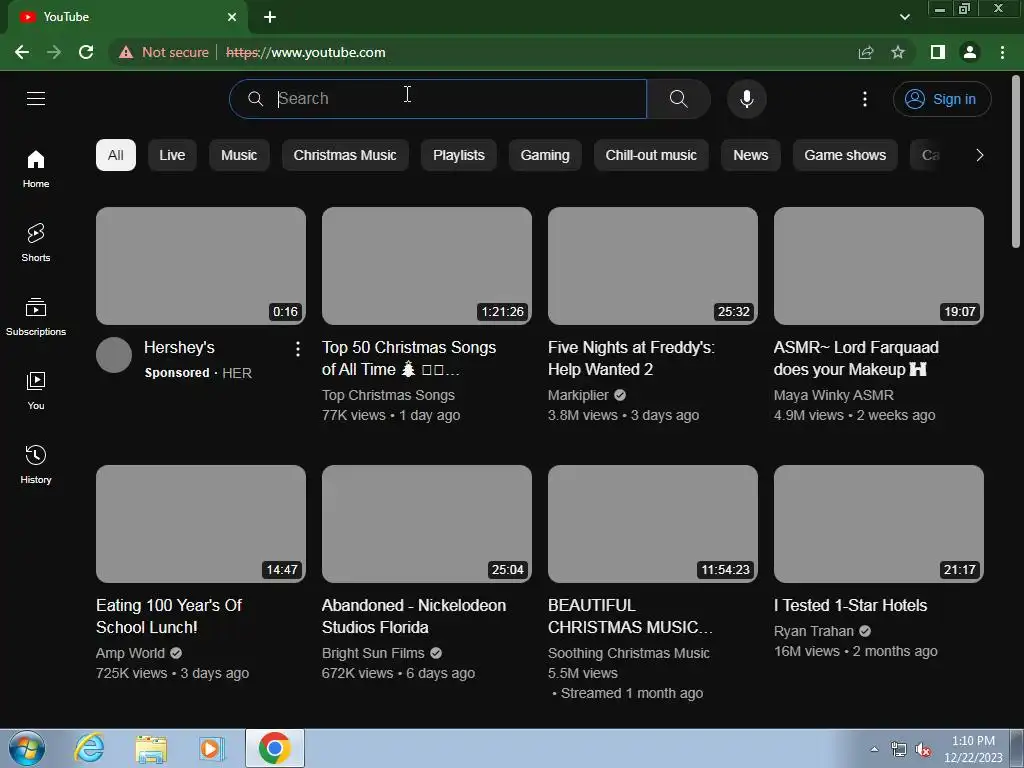Open the Hershey's sponsored video thumbnail

[x=200, y=266]
